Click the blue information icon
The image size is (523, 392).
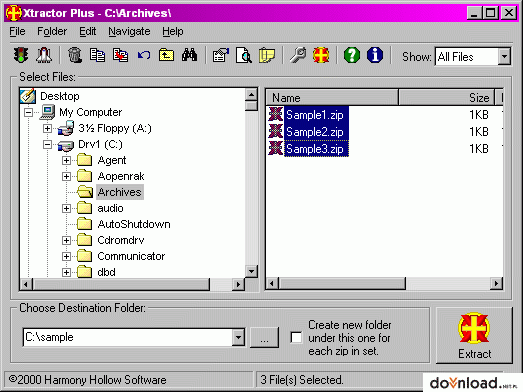375,55
